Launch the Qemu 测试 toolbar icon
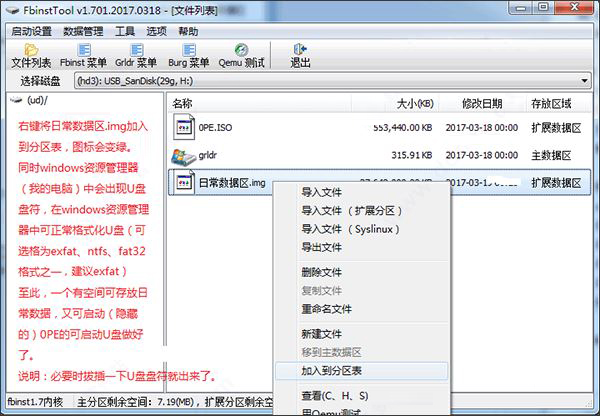This screenshot has width=600, height=416. point(241,56)
